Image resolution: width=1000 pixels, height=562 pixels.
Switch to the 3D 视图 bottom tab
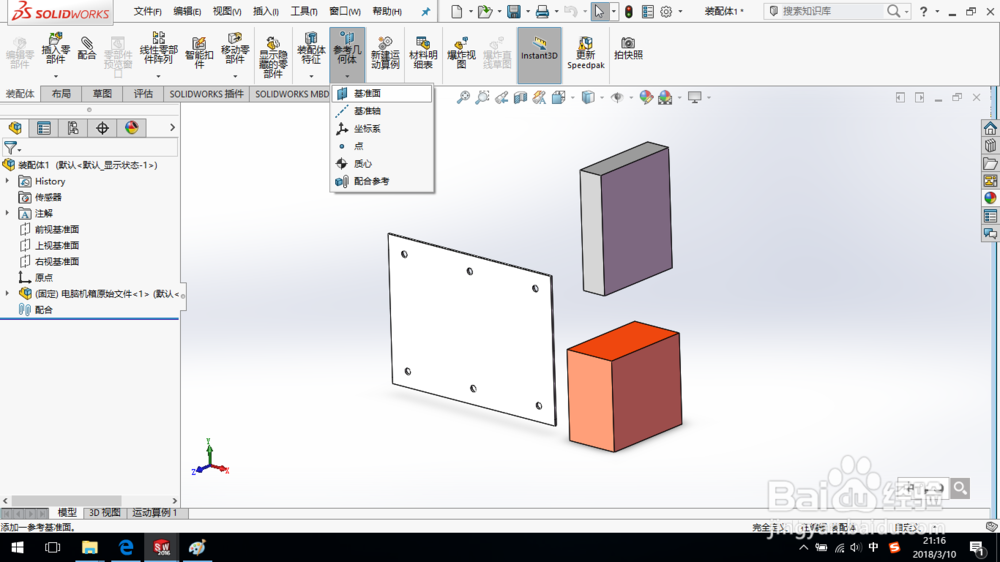[105, 513]
